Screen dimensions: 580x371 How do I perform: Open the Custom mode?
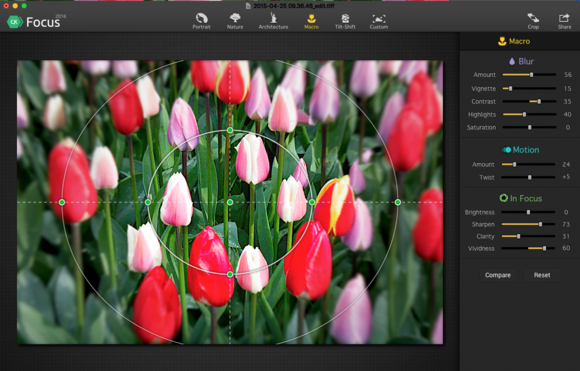(379, 21)
